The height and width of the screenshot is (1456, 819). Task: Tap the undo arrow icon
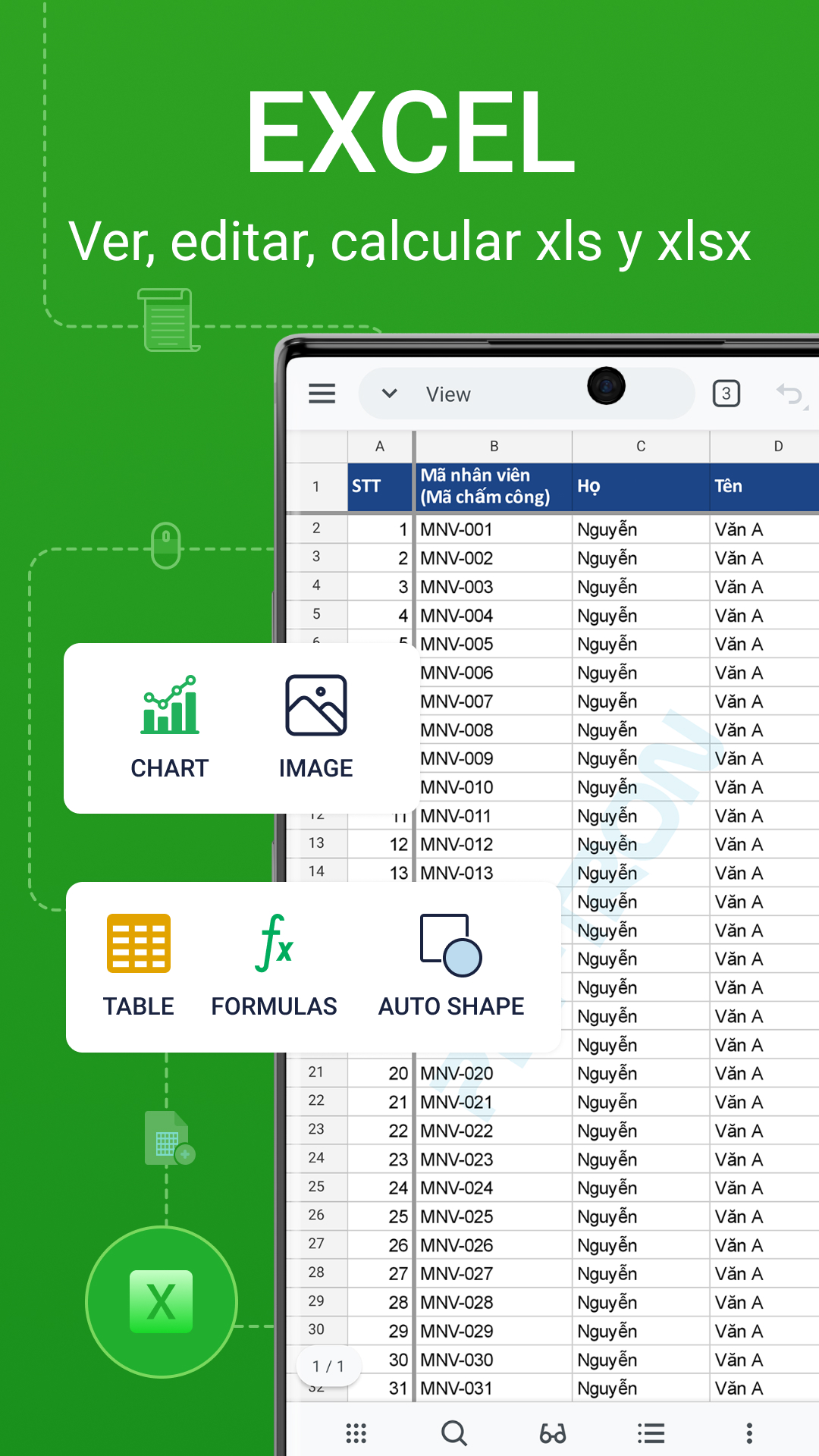[x=790, y=394]
